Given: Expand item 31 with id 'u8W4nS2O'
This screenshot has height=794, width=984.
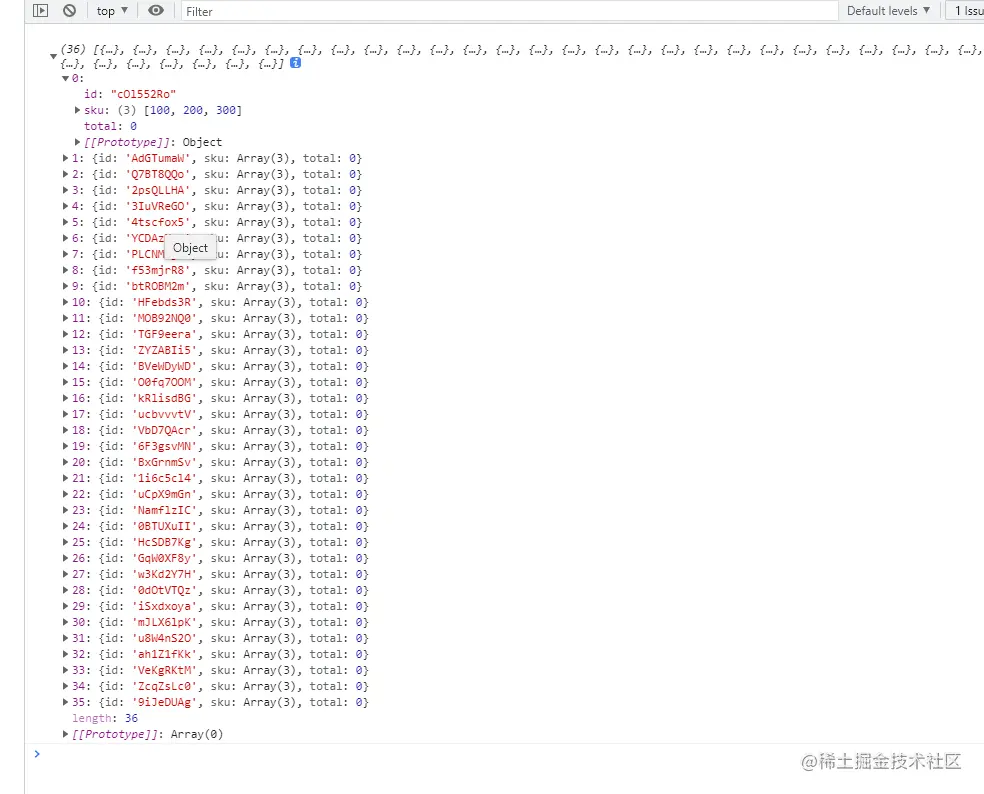Looking at the screenshot, I should point(65,638).
